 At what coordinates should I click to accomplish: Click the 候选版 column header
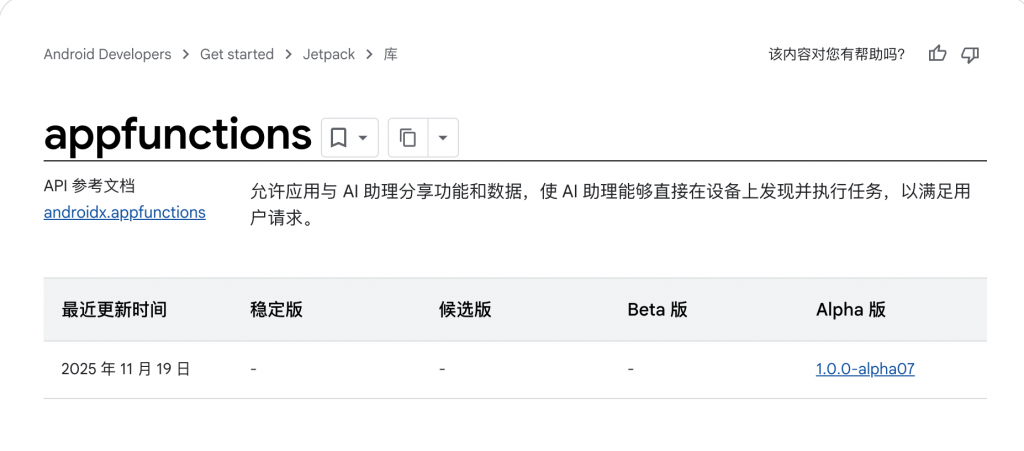pos(465,309)
